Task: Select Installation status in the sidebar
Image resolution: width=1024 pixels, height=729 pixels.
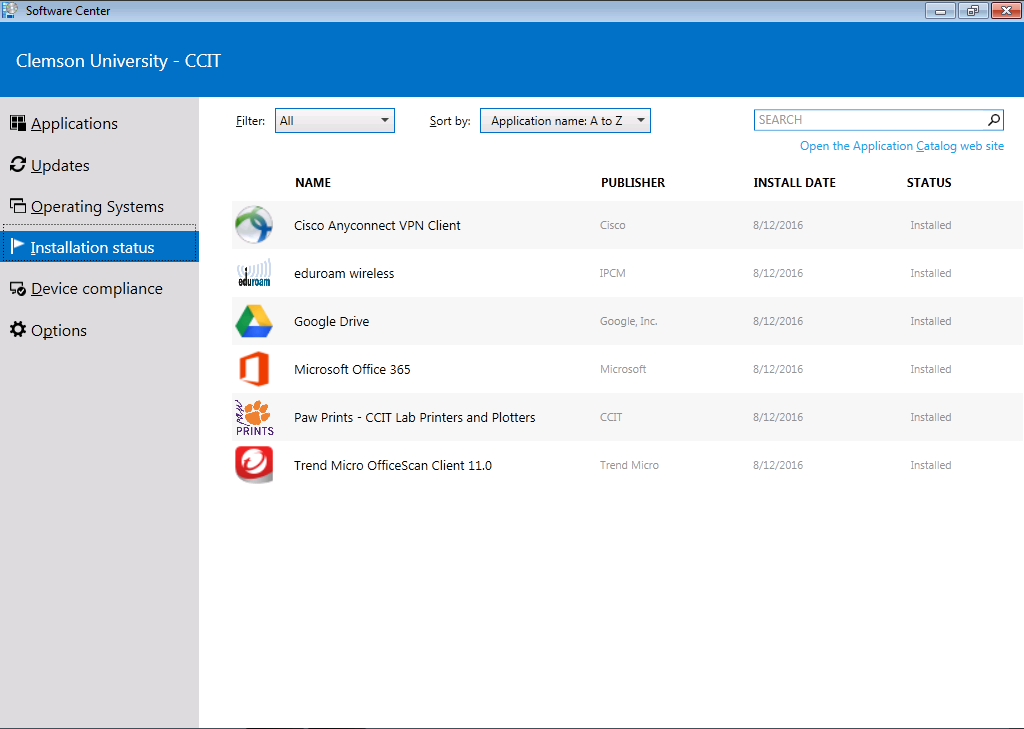Action: click(x=101, y=247)
